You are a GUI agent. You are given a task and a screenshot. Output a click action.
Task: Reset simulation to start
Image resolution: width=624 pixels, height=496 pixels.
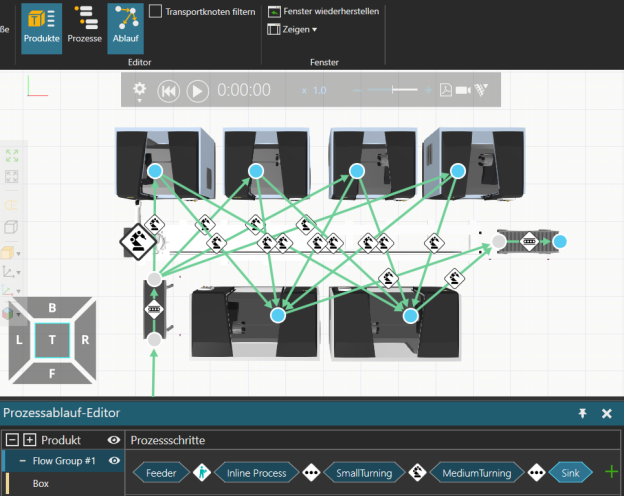[168, 91]
